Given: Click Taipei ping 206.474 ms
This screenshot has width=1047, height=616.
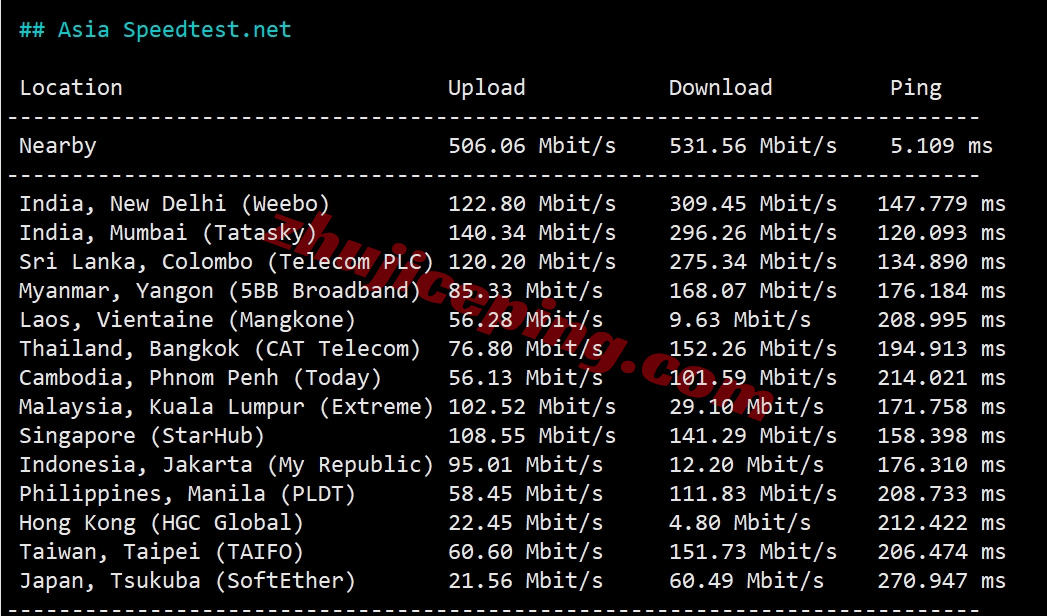Looking at the screenshot, I should [941, 552].
